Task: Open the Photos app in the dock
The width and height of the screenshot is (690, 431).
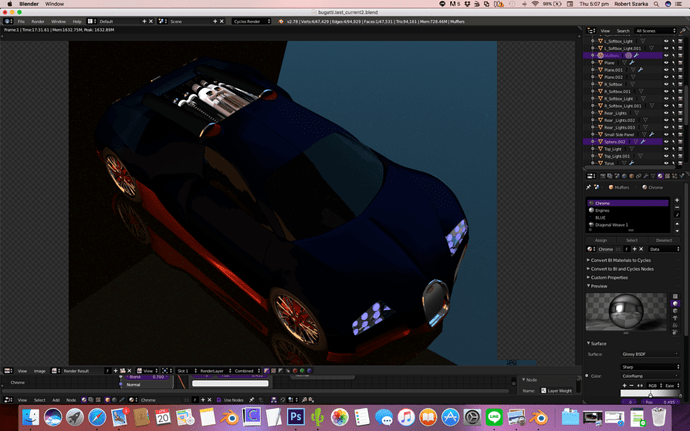Action: [341, 417]
